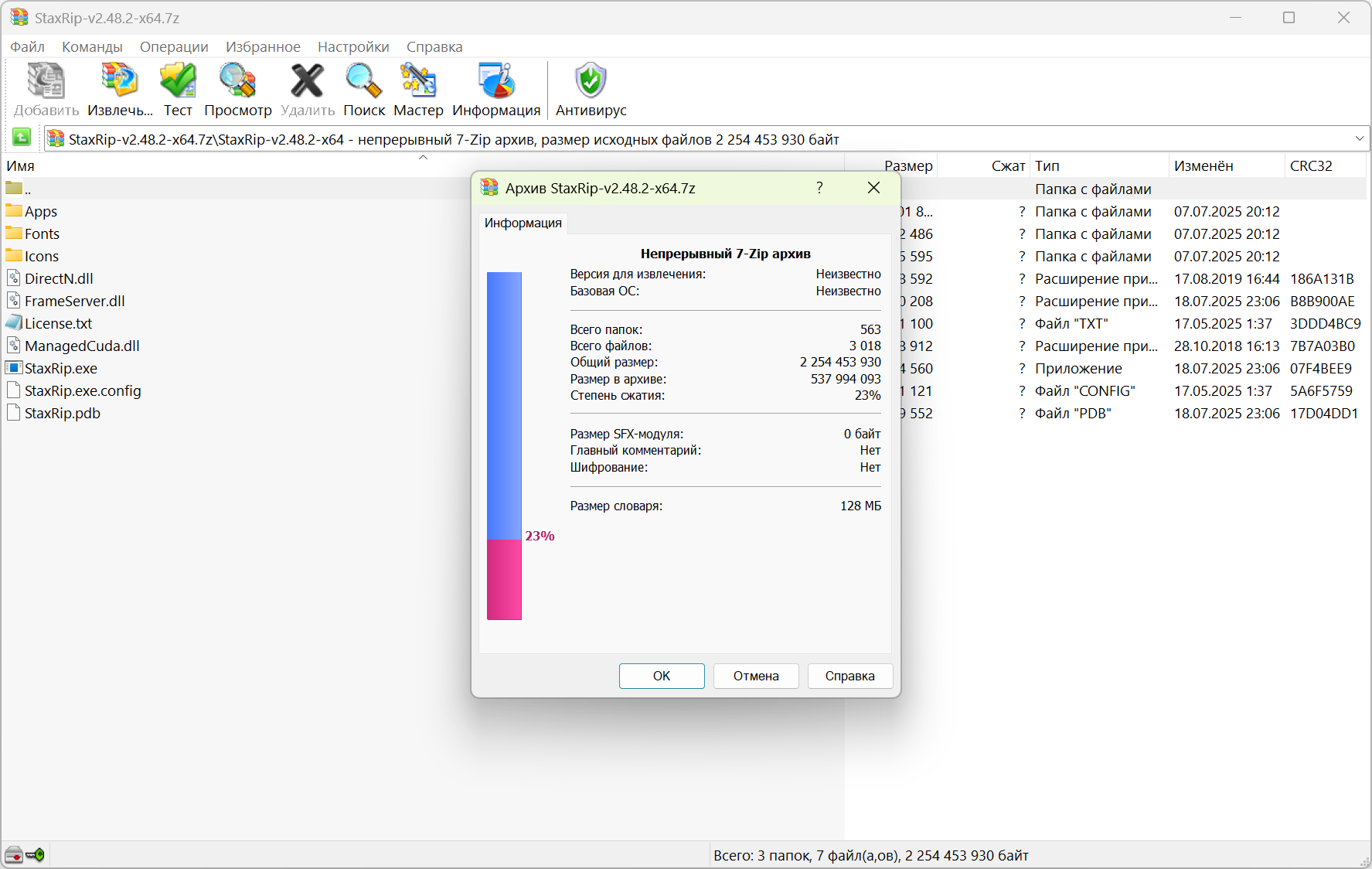This screenshot has height=869, width=1372.
Task: Select the Apps folder icon
Action: click(x=14, y=210)
